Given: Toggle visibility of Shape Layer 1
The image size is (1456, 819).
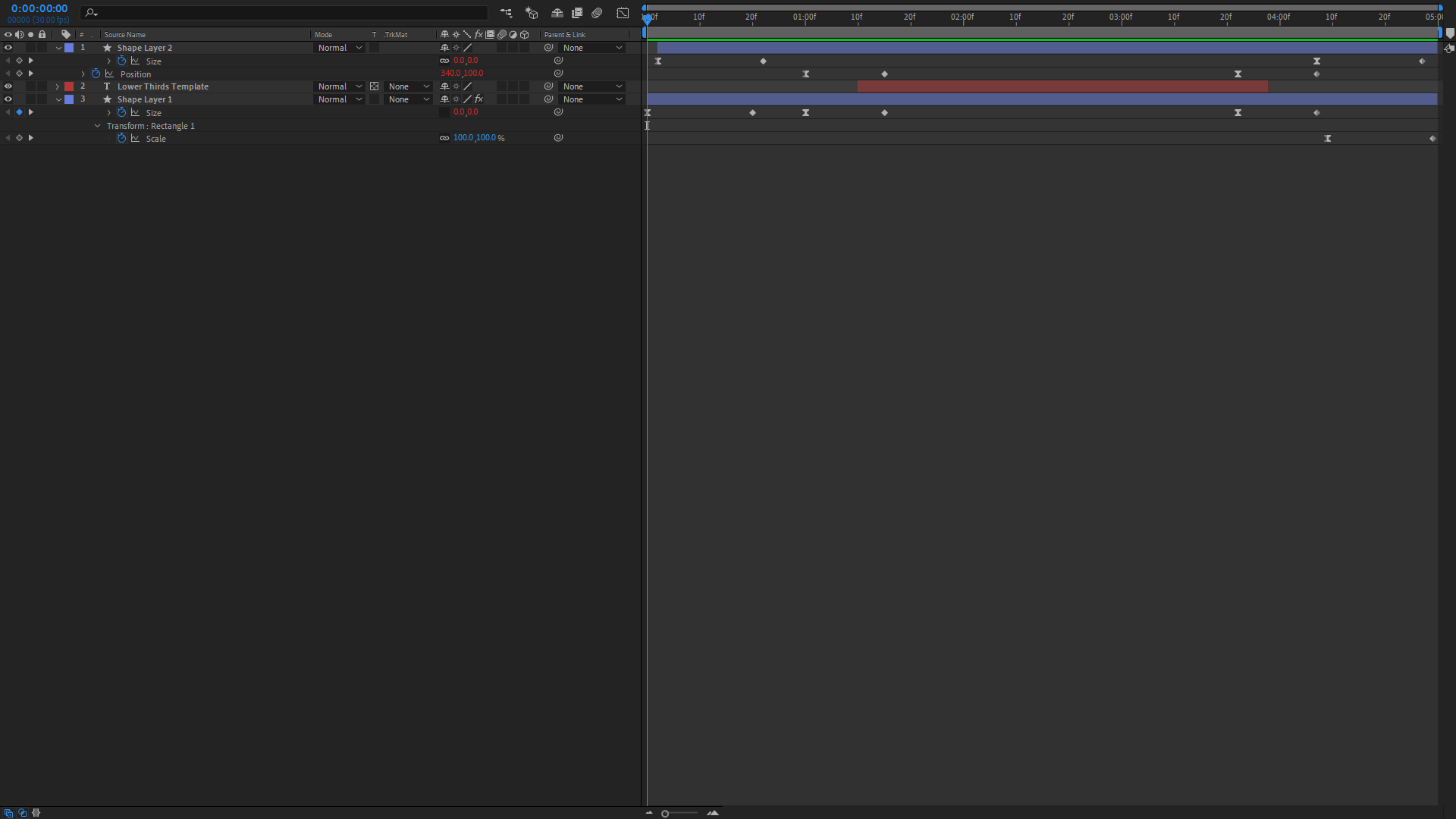Looking at the screenshot, I should coord(8,99).
